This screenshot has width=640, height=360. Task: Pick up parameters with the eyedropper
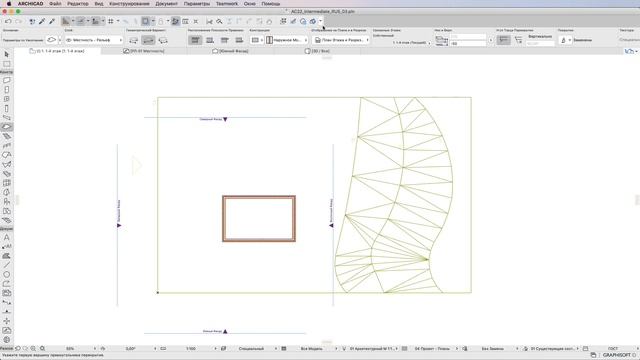pyautogui.click(x=42, y=21)
